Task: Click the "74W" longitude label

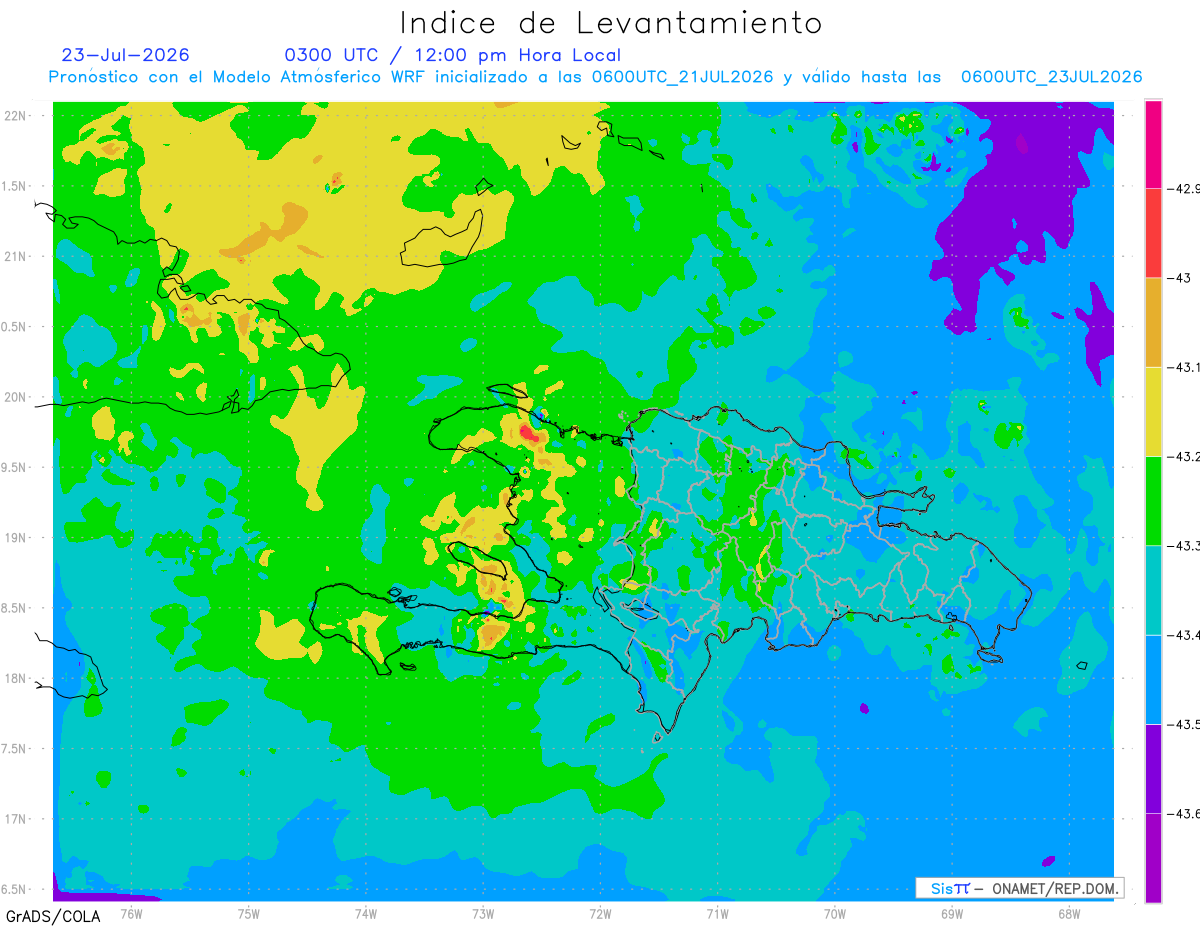Action: tap(365, 912)
